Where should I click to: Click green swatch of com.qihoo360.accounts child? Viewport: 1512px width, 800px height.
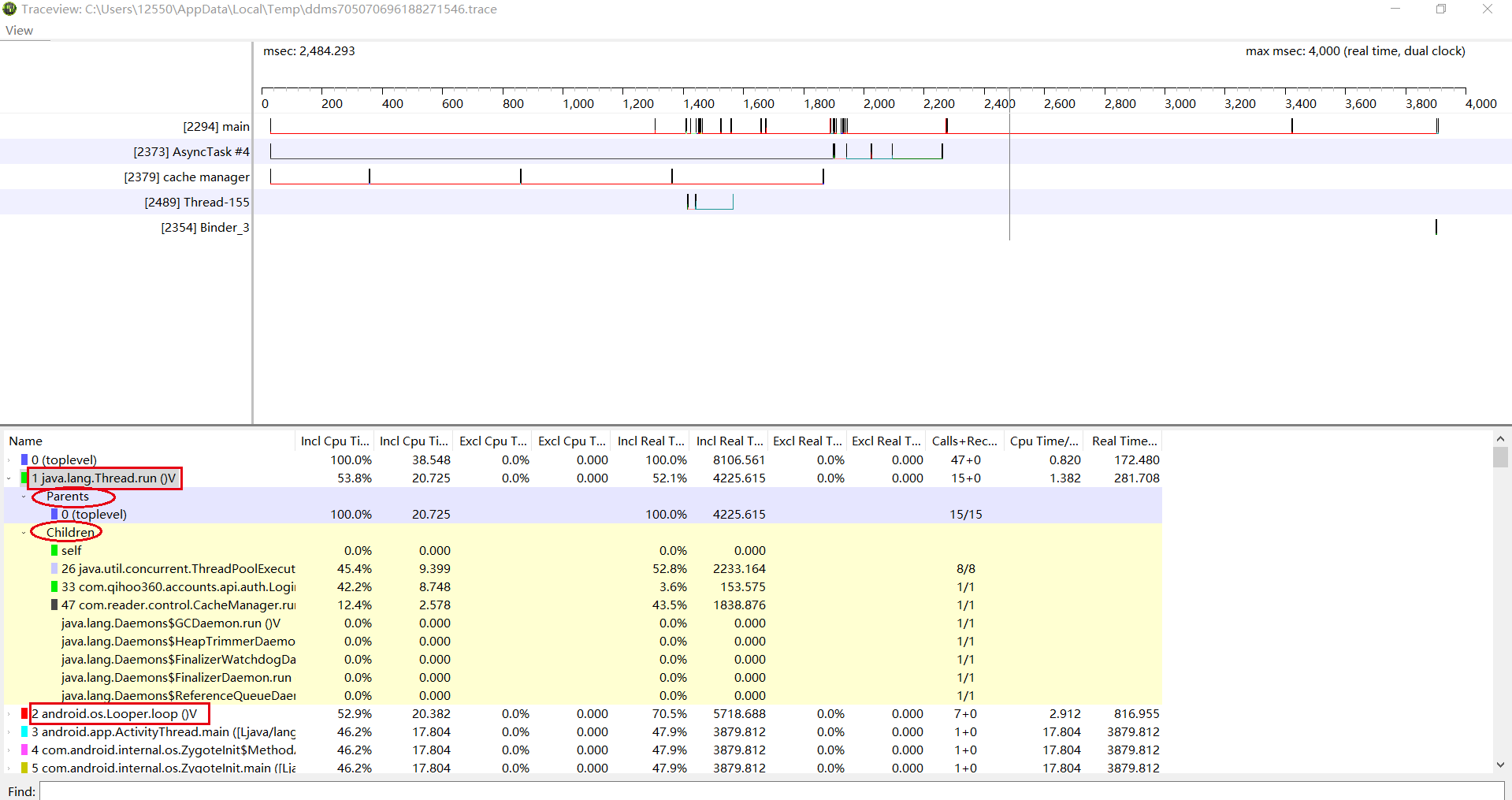[x=54, y=586]
